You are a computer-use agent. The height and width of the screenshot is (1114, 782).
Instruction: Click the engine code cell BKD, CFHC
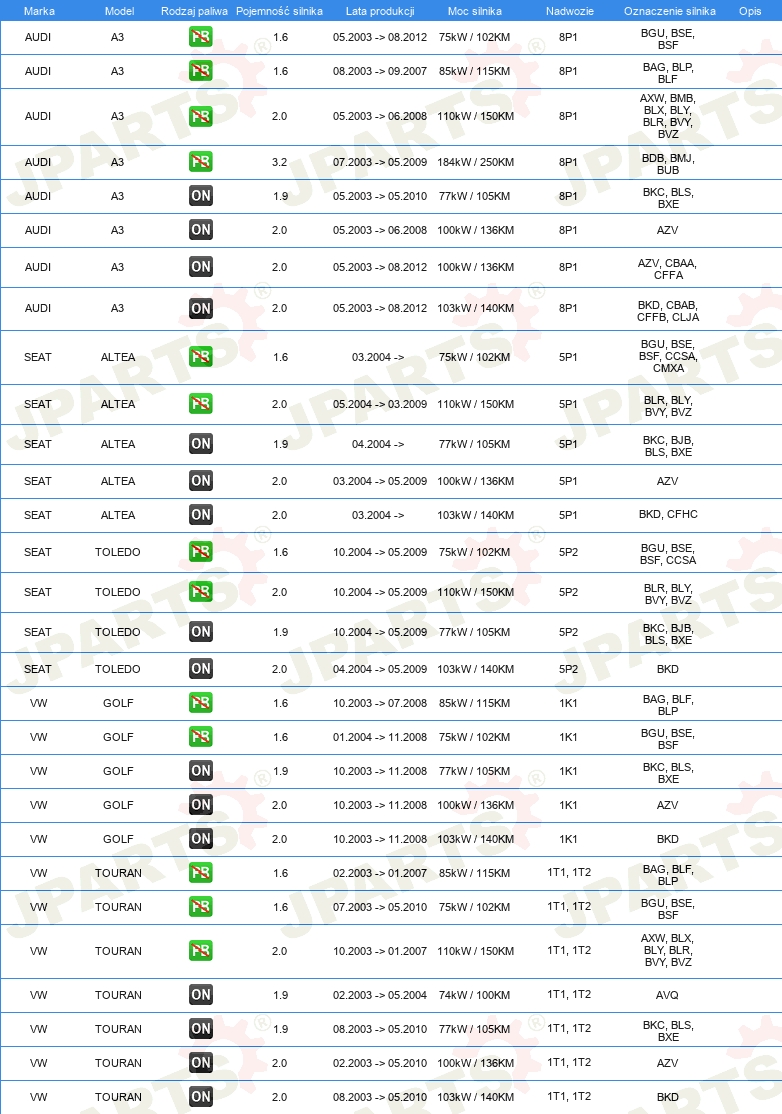[x=668, y=514]
